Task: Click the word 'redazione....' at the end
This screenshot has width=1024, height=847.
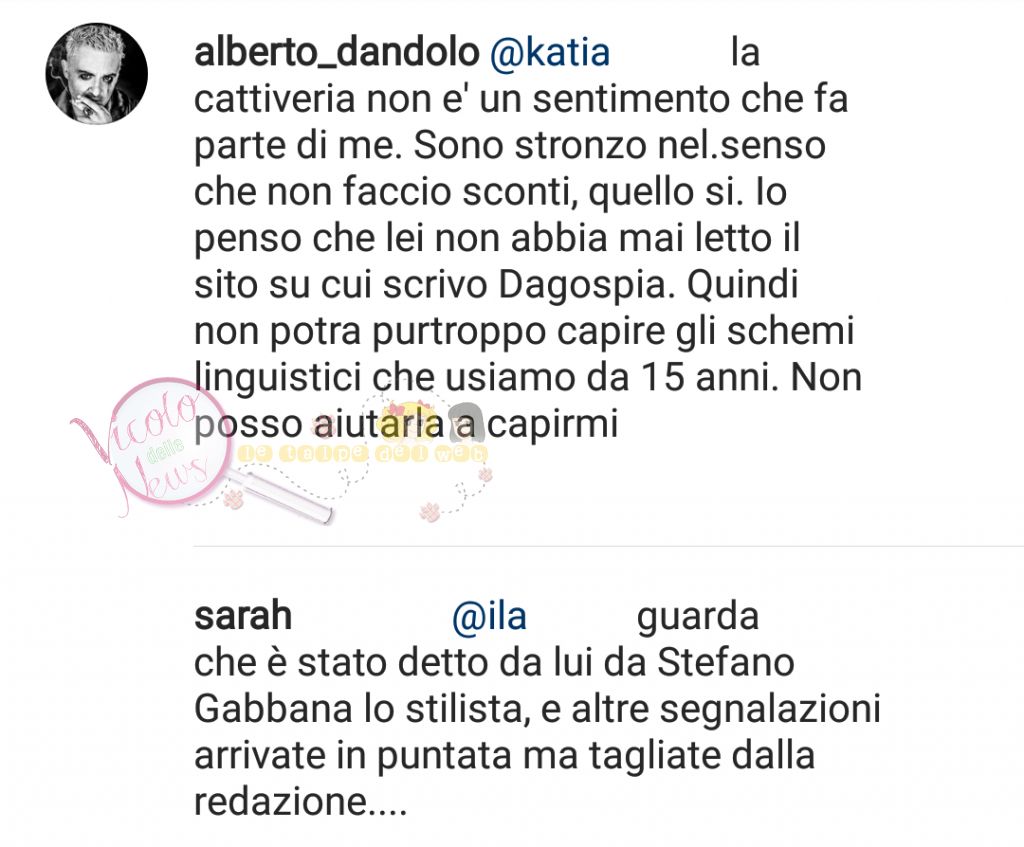Action: [300, 802]
